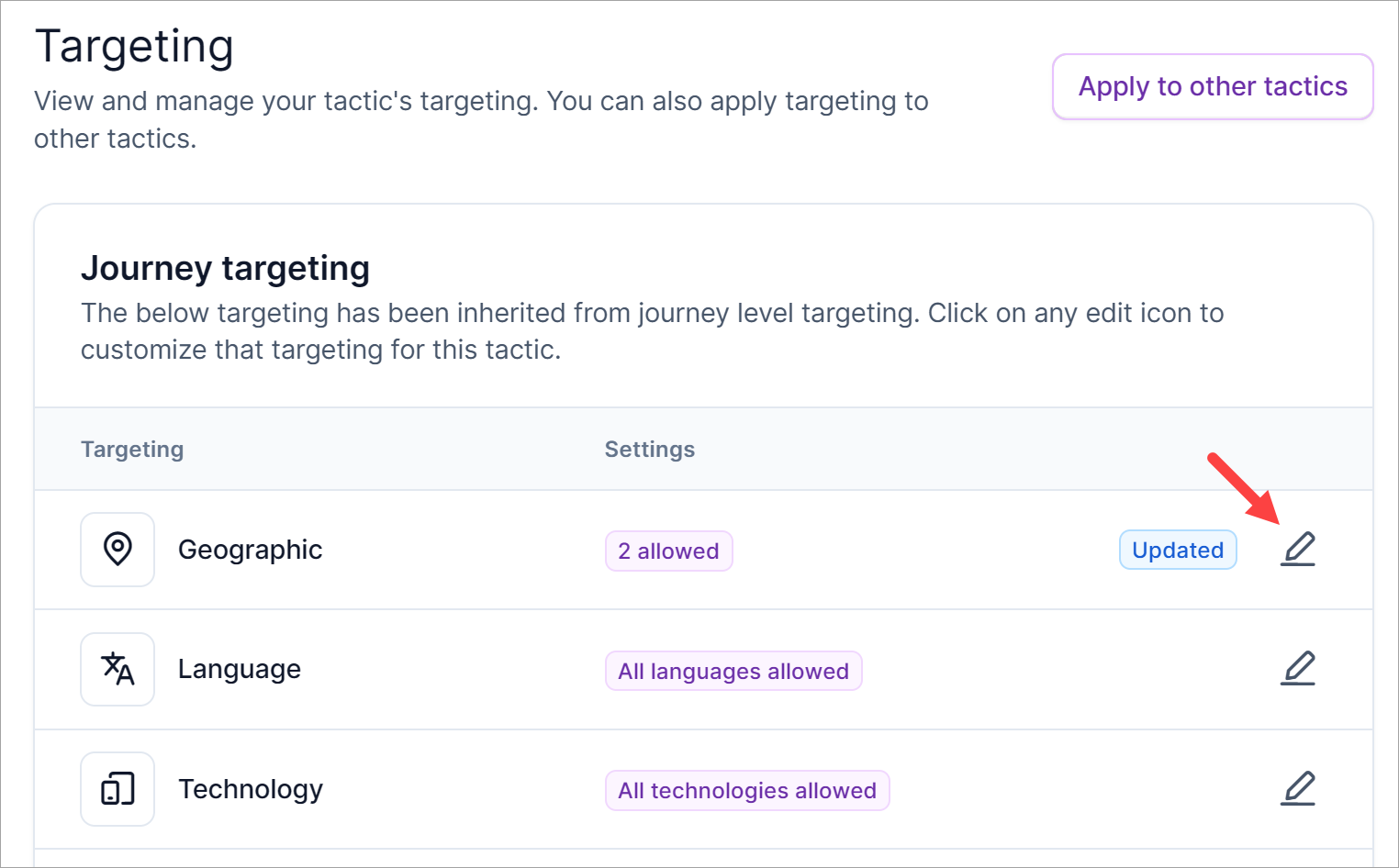The width and height of the screenshot is (1399, 868).
Task: Edit the Language targeting row
Action: point(1298,669)
